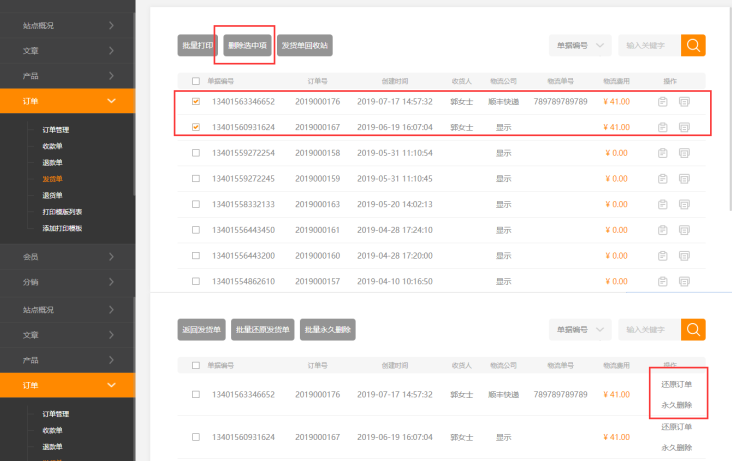The height and width of the screenshot is (461, 732).
Task: Click the 删除选中项 button
Action: coord(244,46)
